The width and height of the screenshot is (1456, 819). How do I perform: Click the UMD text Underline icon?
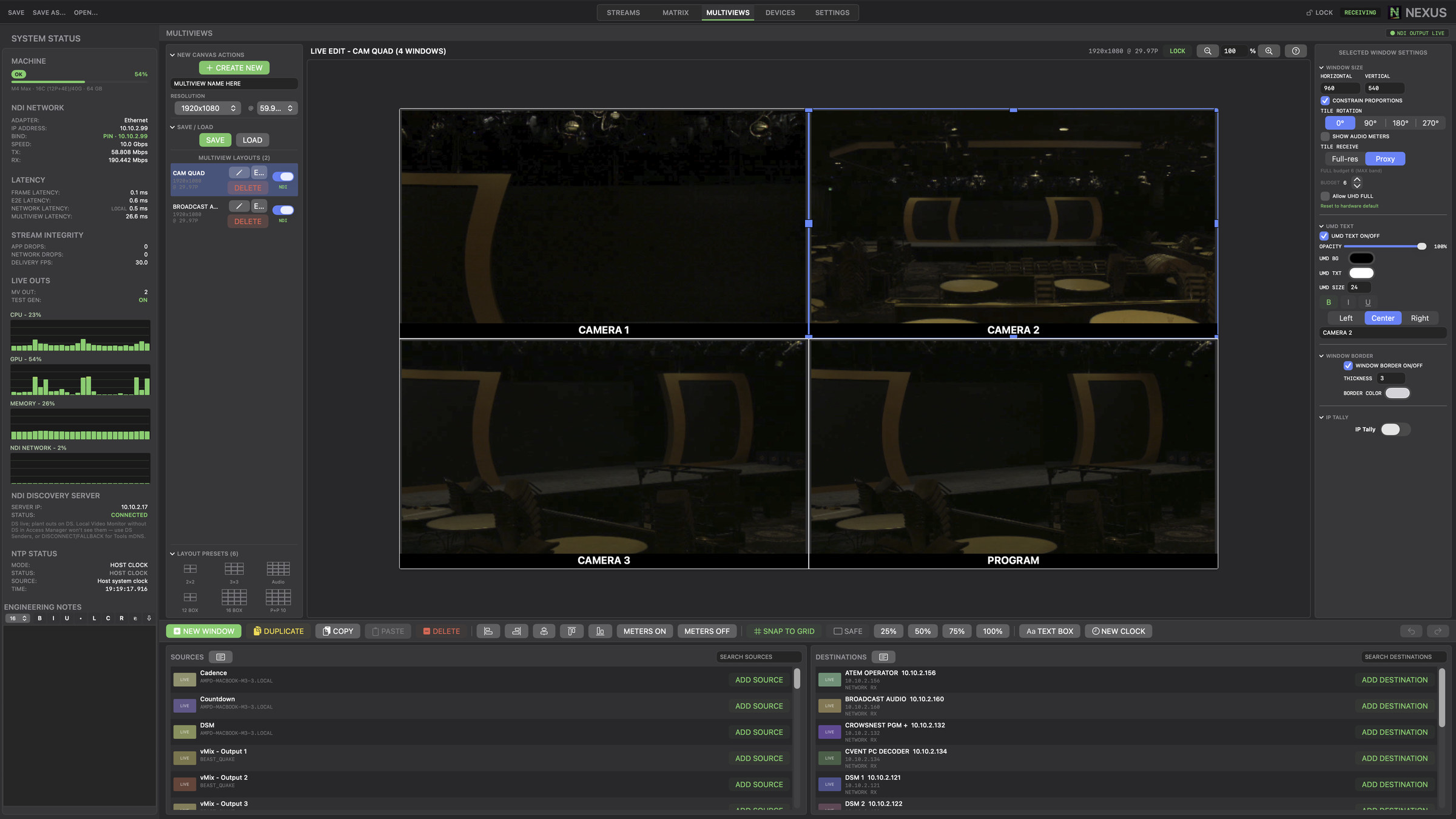1367,302
